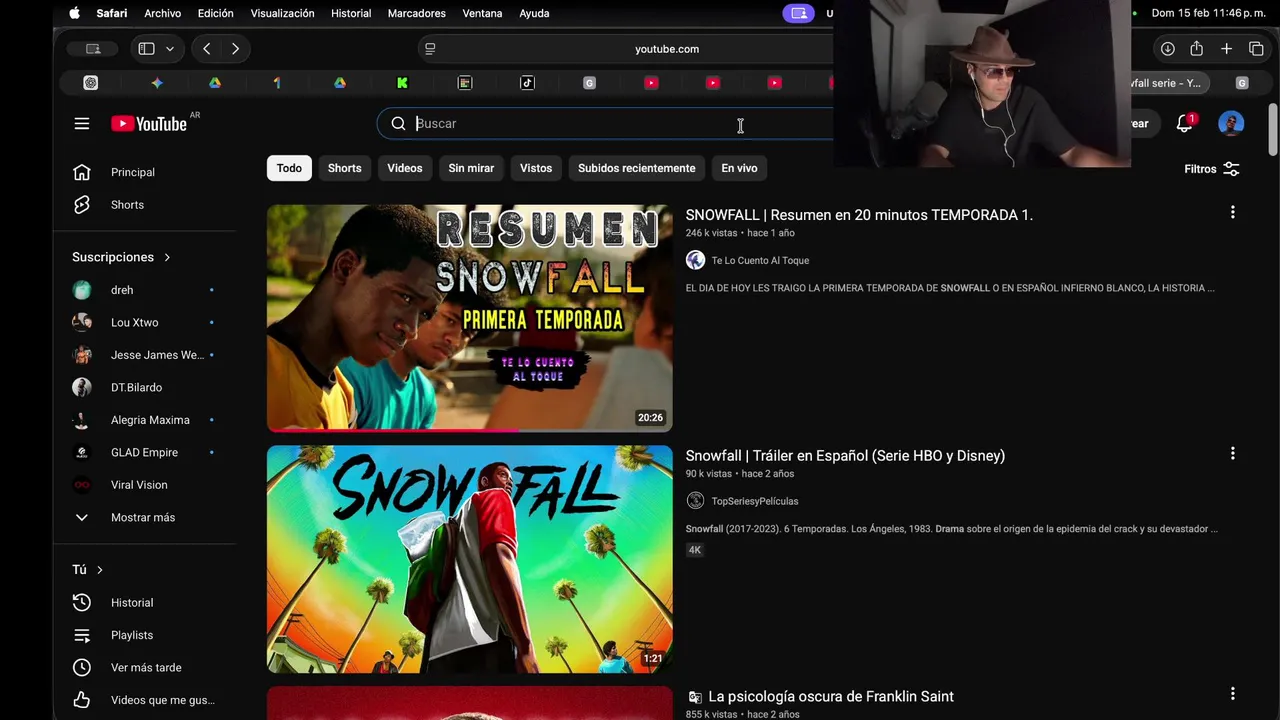This screenshot has width=1280, height=720.
Task: Open Snowfall Tráiler en Español title
Action: (x=845, y=456)
